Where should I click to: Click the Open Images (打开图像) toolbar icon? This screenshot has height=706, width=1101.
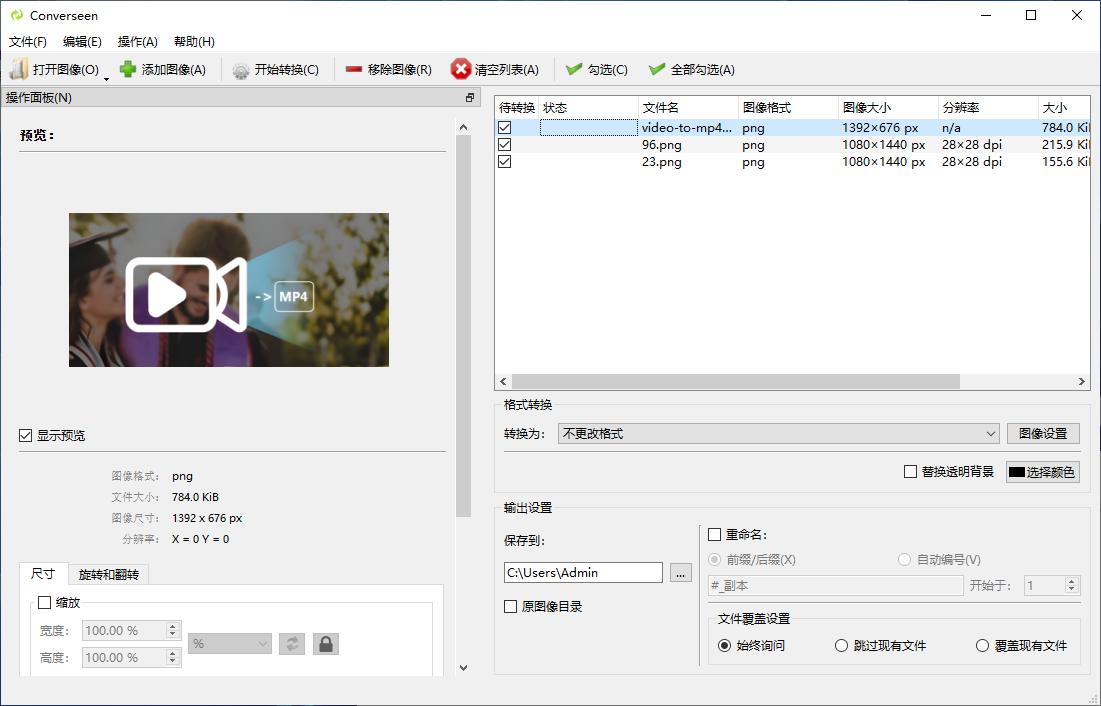(19, 69)
